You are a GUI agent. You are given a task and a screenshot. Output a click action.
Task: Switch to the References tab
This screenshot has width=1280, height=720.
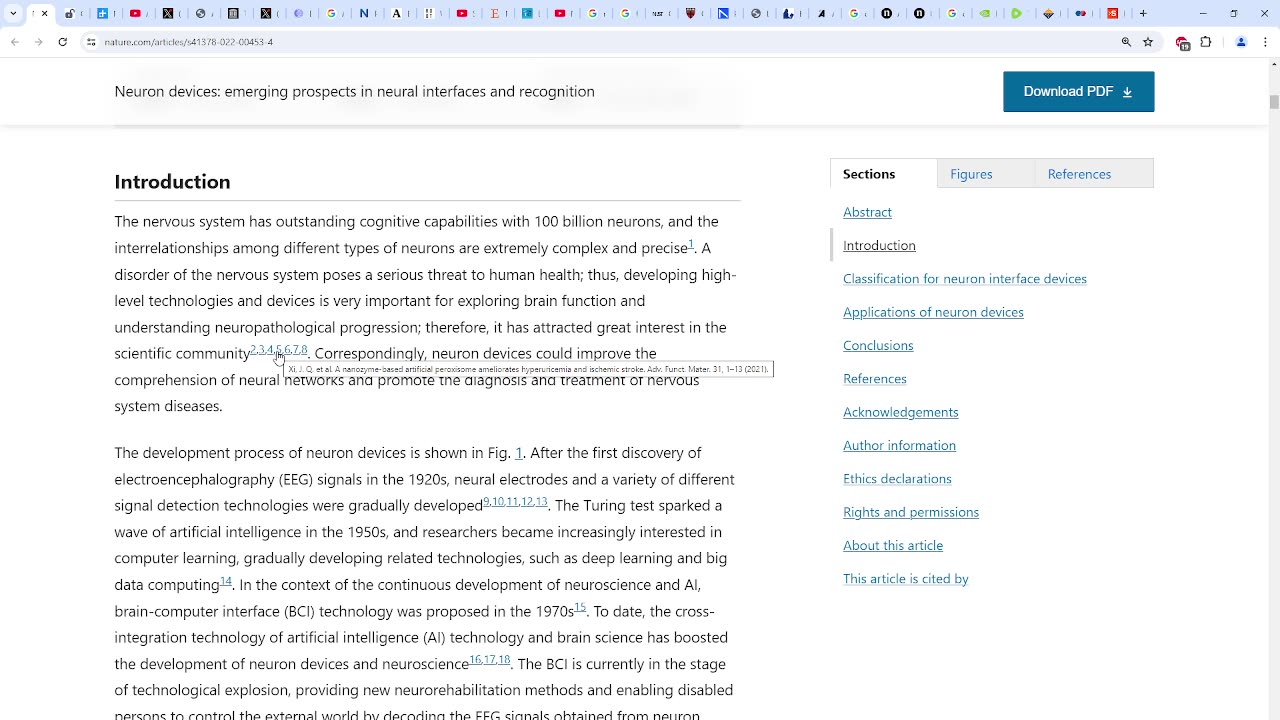tap(1094, 174)
